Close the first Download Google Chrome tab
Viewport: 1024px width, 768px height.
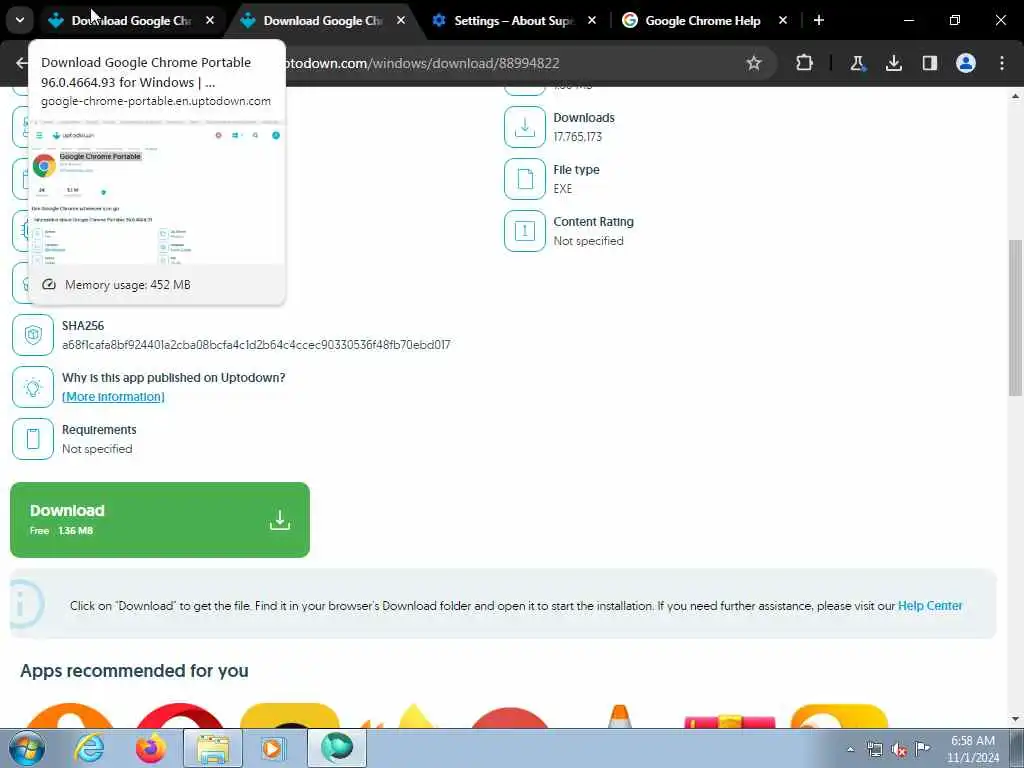click(210, 20)
